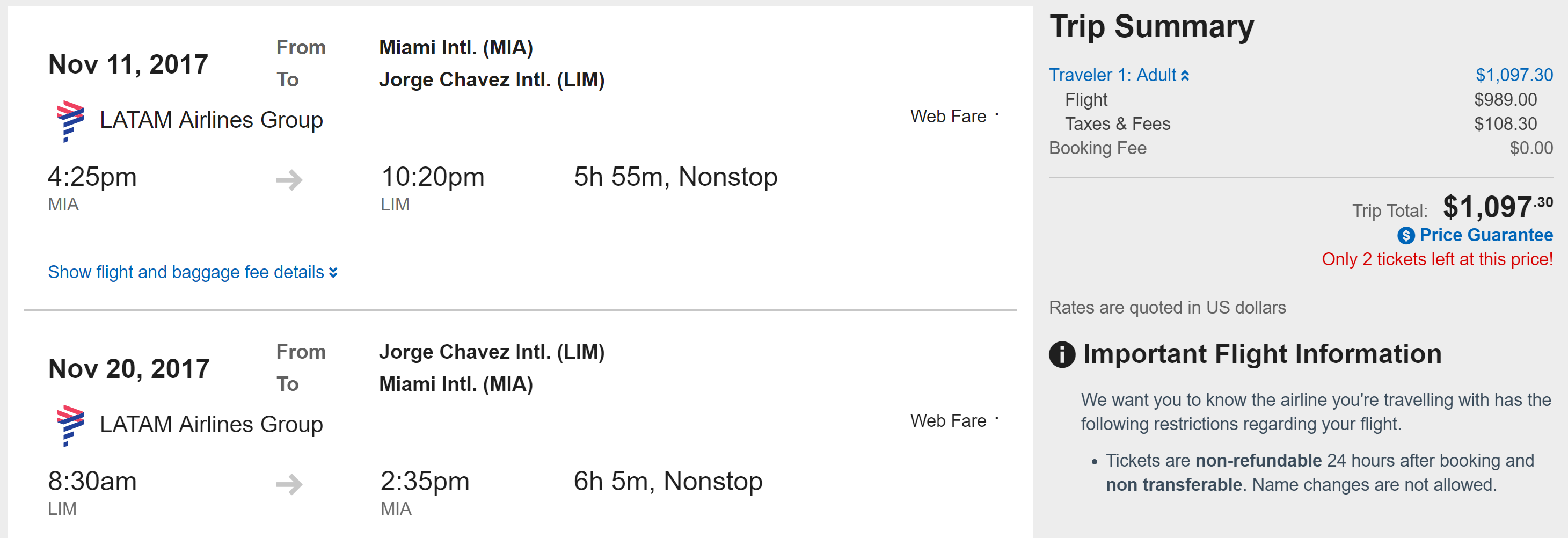Click 'Only 2 tickets left' warning text
The width and height of the screenshot is (1568, 538).
click(x=1436, y=259)
